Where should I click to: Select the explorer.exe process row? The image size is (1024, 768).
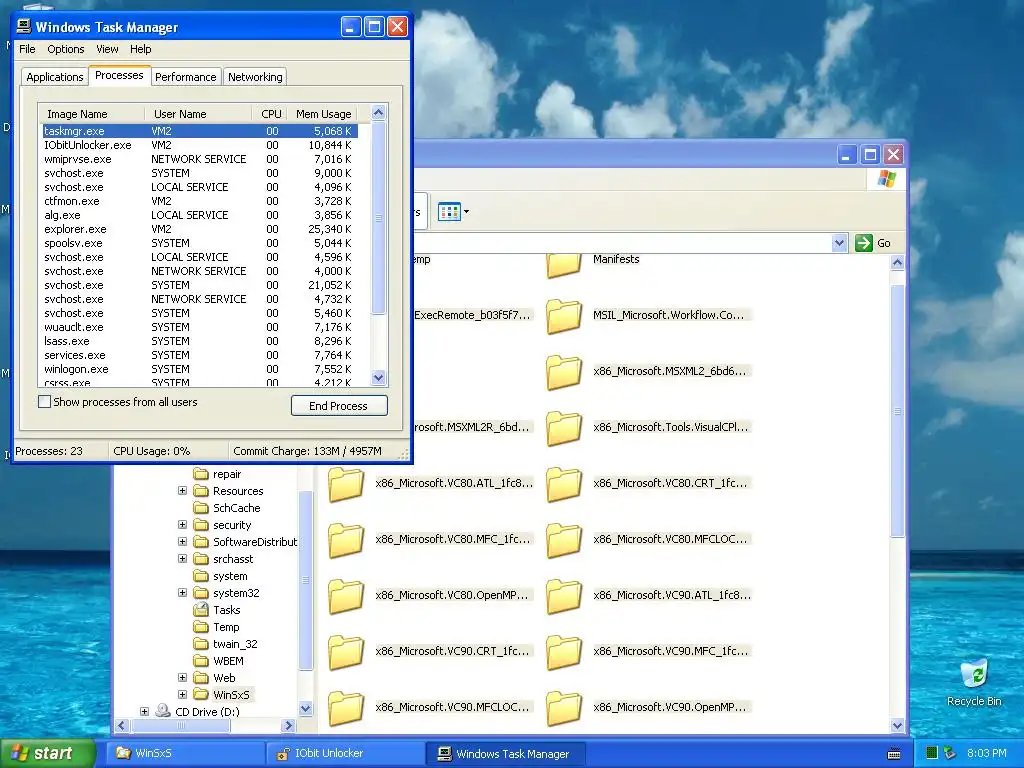tap(199, 229)
